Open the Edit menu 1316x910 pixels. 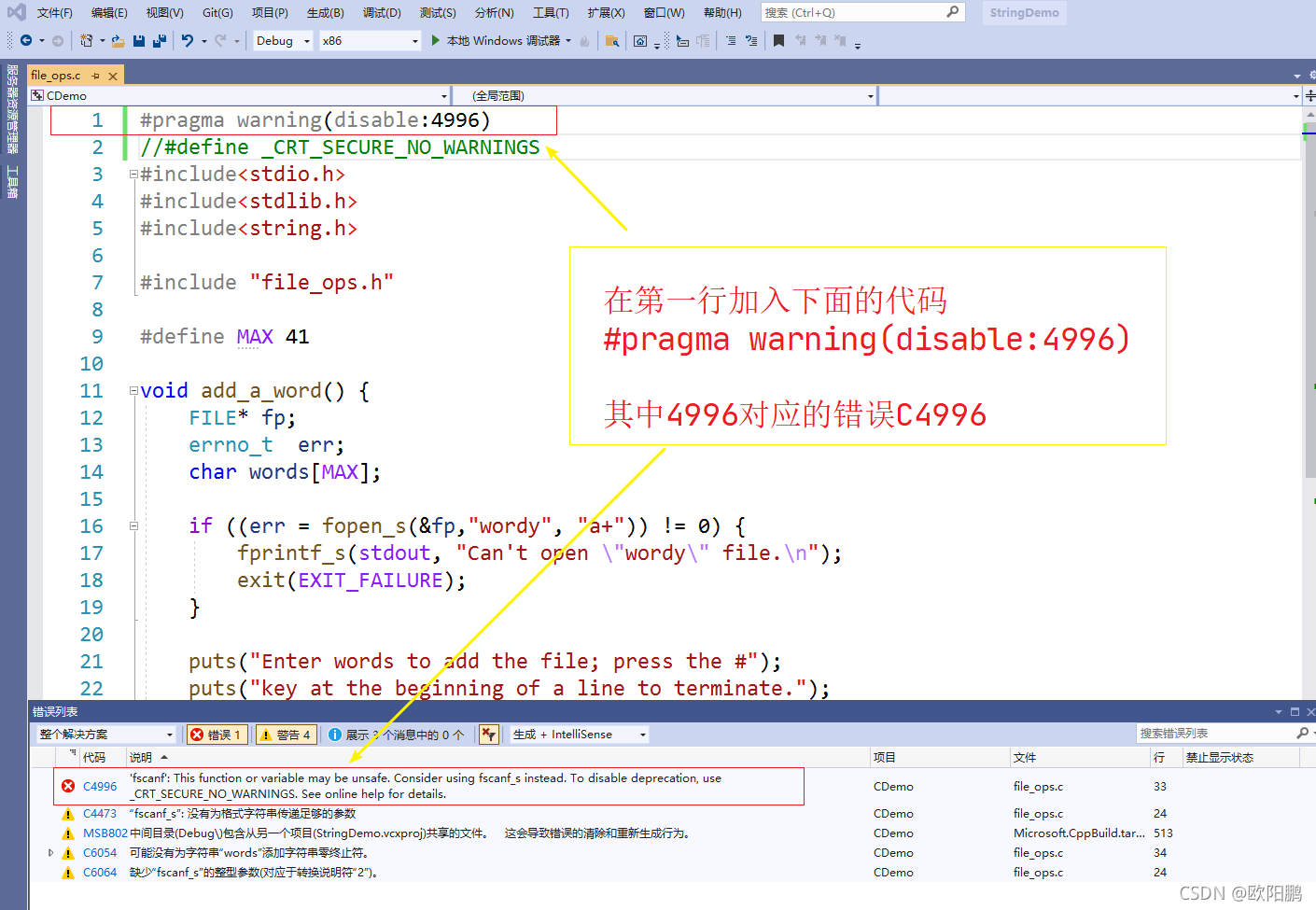click(x=109, y=12)
